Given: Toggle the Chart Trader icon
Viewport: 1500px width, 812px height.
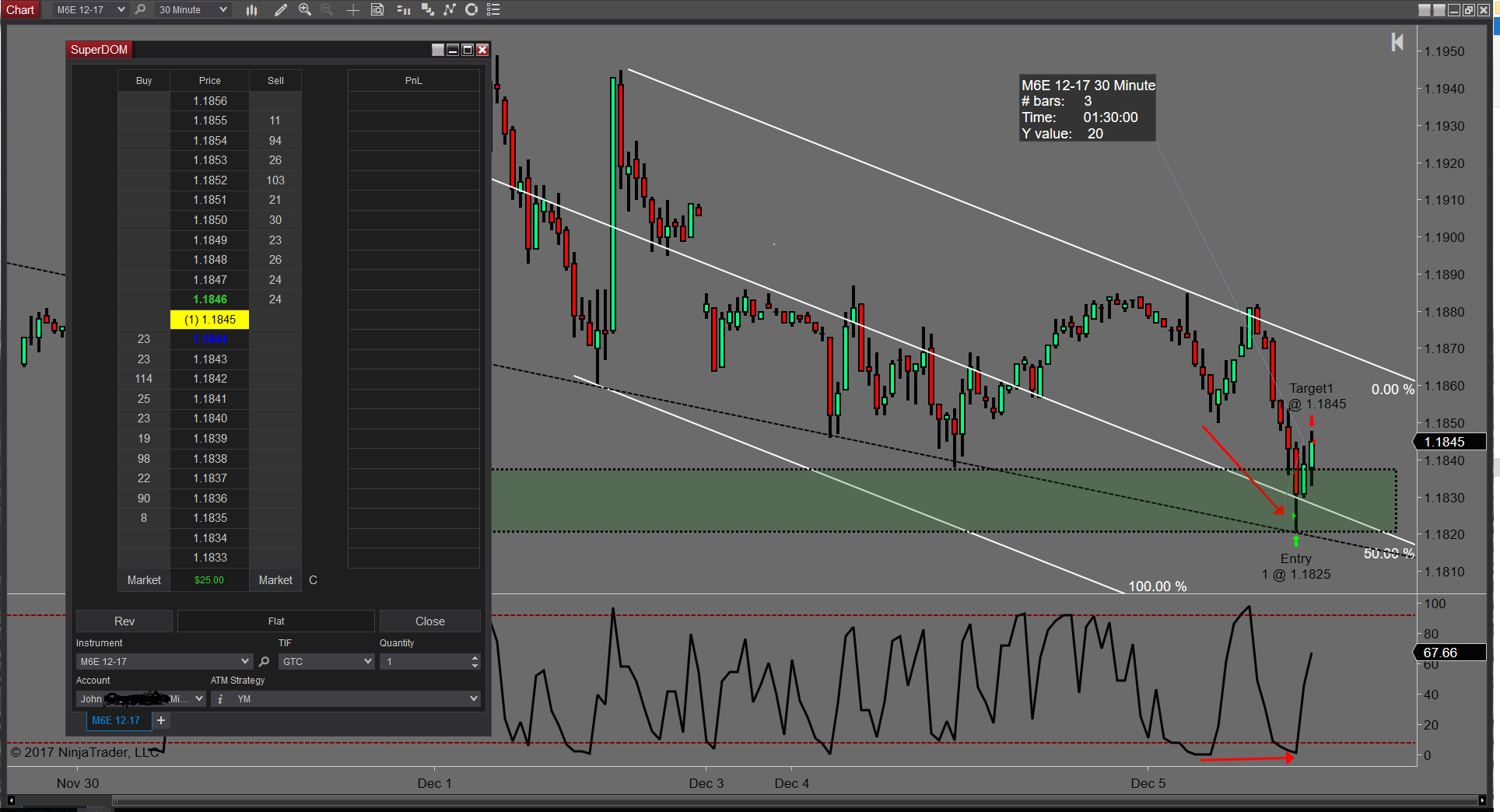Looking at the screenshot, I should tap(403, 9).
